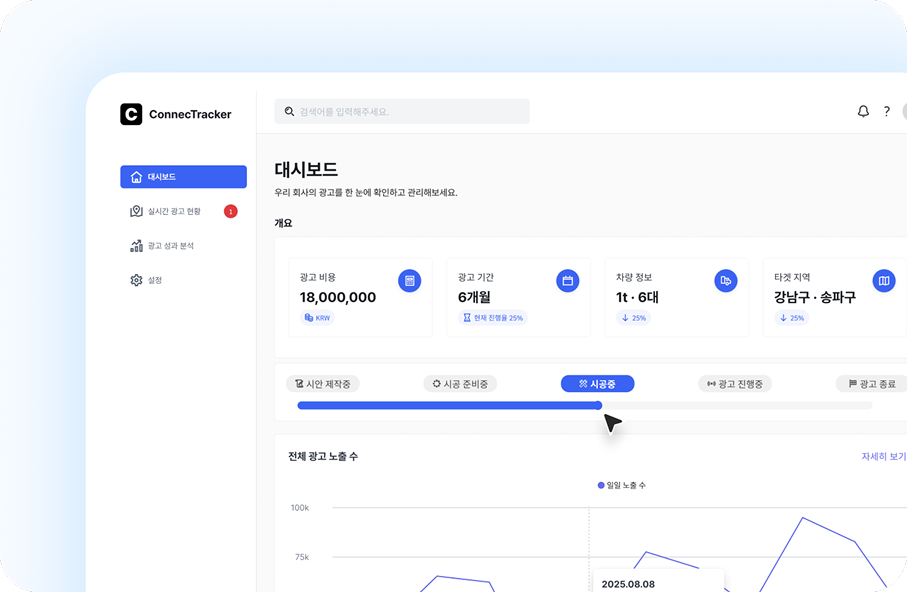The width and height of the screenshot is (907, 592).
Task: Click the 광고 비용 calculator icon
Action: click(x=409, y=281)
